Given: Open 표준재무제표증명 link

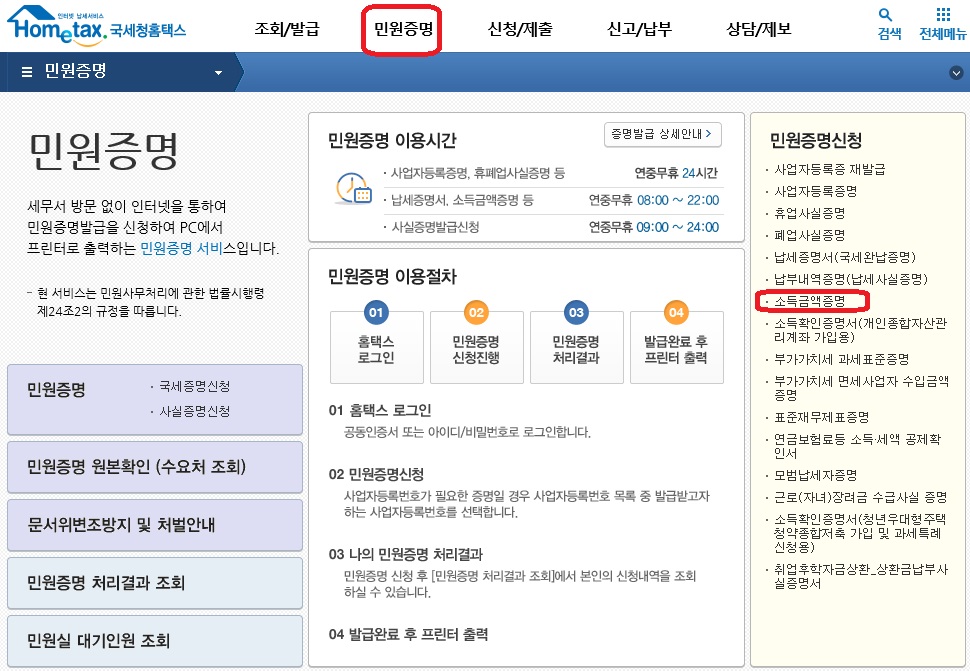Looking at the screenshot, I should [x=822, y=417].
